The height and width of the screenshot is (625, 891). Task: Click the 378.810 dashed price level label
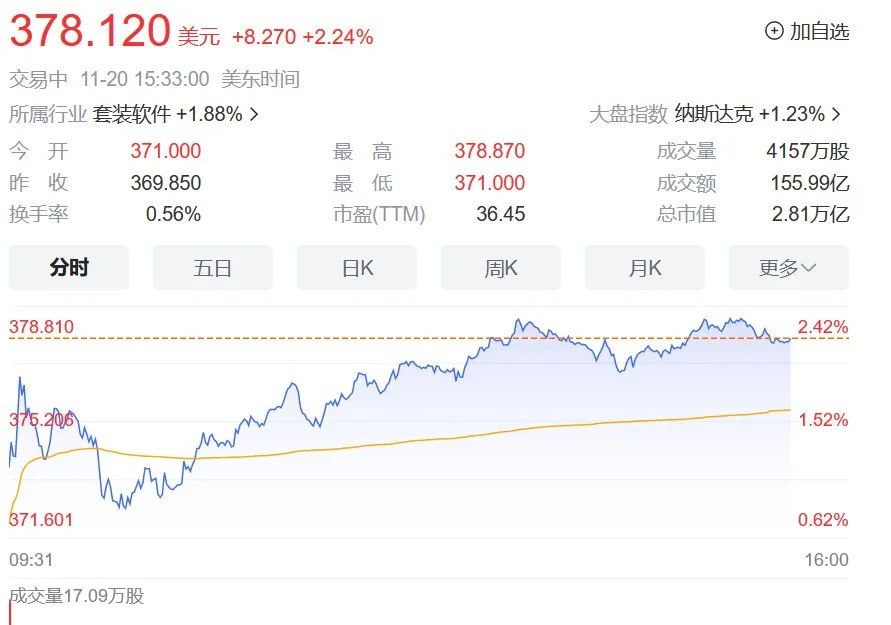[x=41, y=327]
